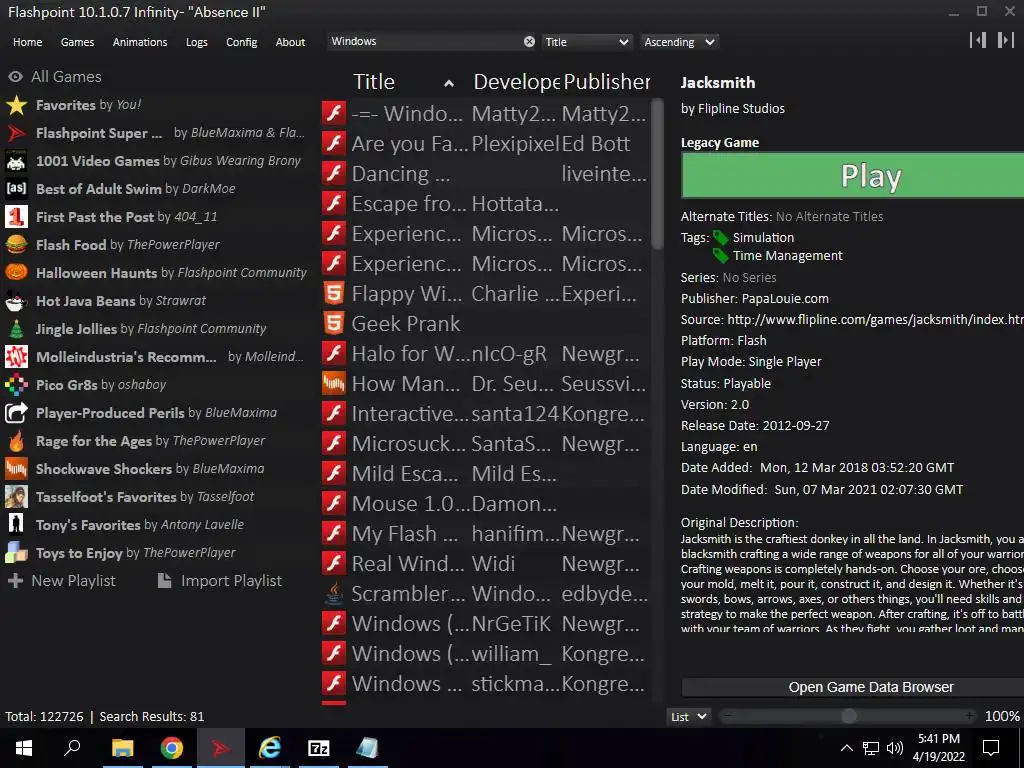The width and height of the screenshot is (1024, 768).
Task: Click the Toys to Enjoy blocks icon
Action: pos(16,553)
